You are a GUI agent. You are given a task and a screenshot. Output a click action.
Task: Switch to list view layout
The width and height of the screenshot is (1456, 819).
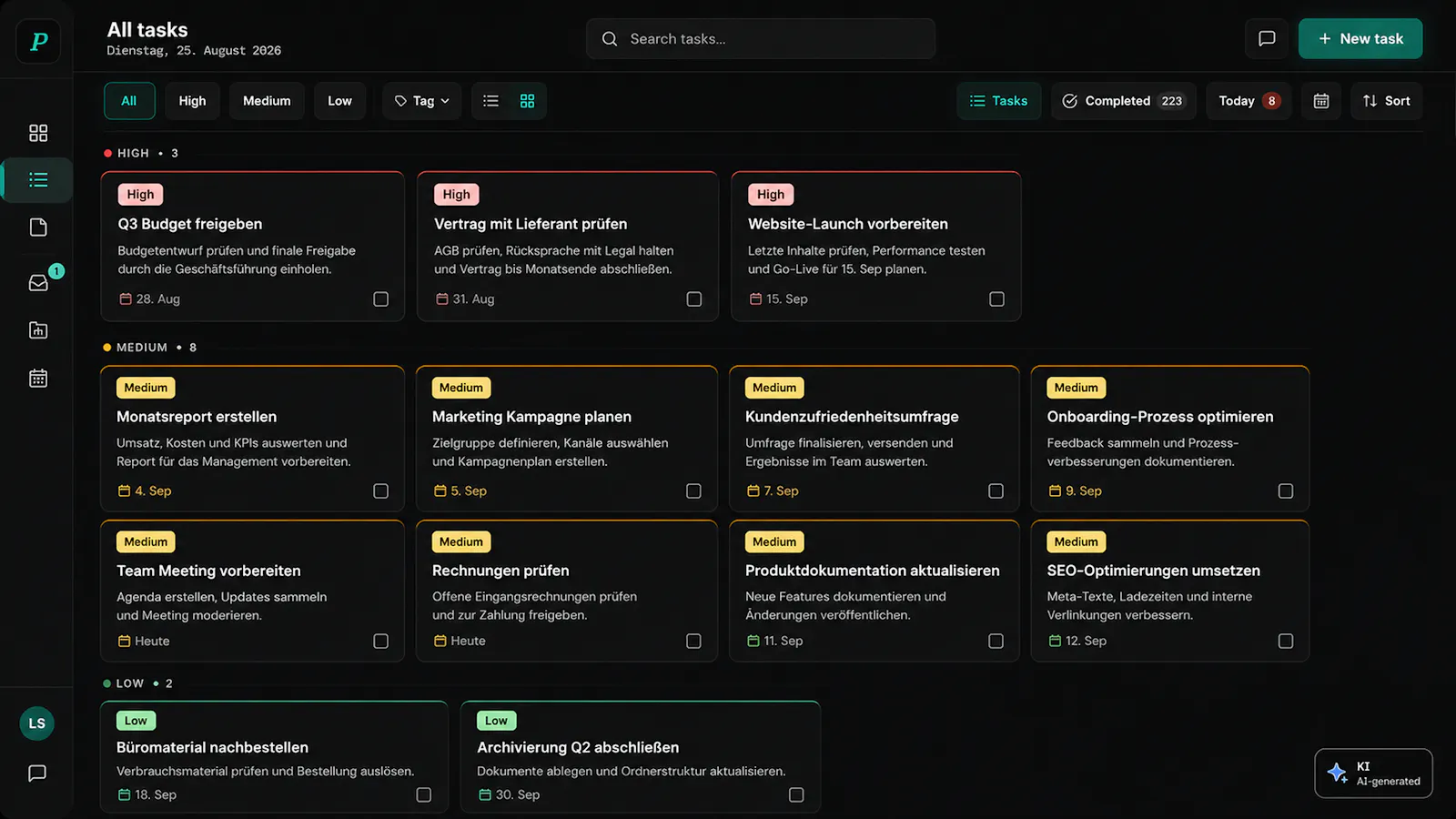tap(490, 101)
